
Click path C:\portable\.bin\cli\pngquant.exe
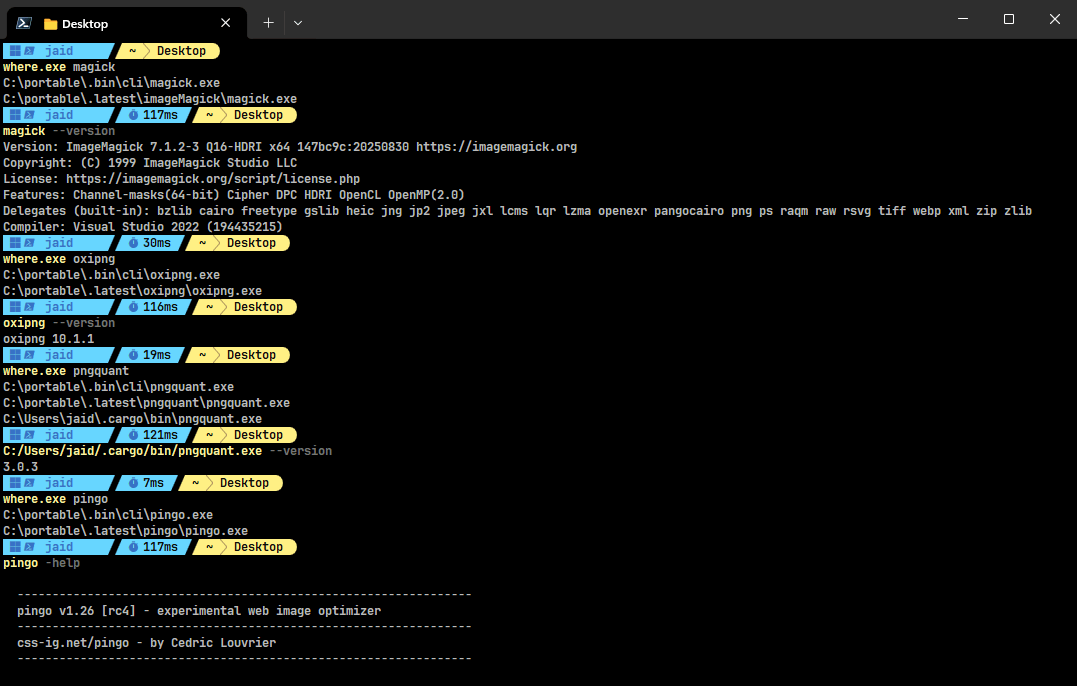point(118,387)
